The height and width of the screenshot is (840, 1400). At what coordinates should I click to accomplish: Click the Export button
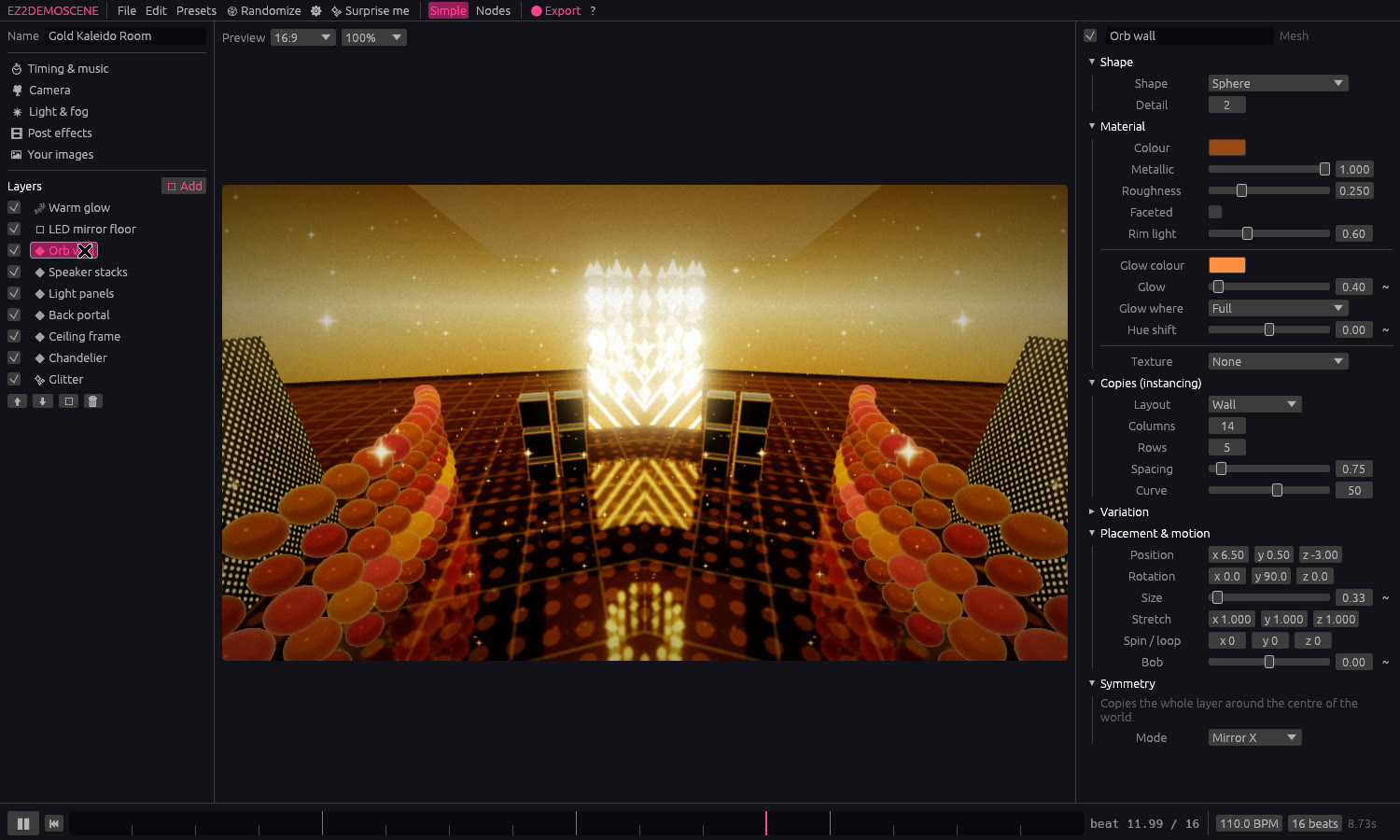point(556,11)
